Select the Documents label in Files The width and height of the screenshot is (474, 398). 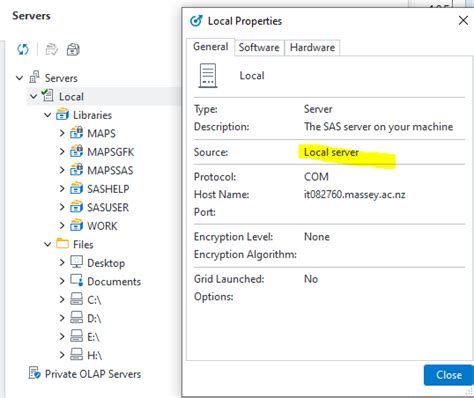click(114, 282)
